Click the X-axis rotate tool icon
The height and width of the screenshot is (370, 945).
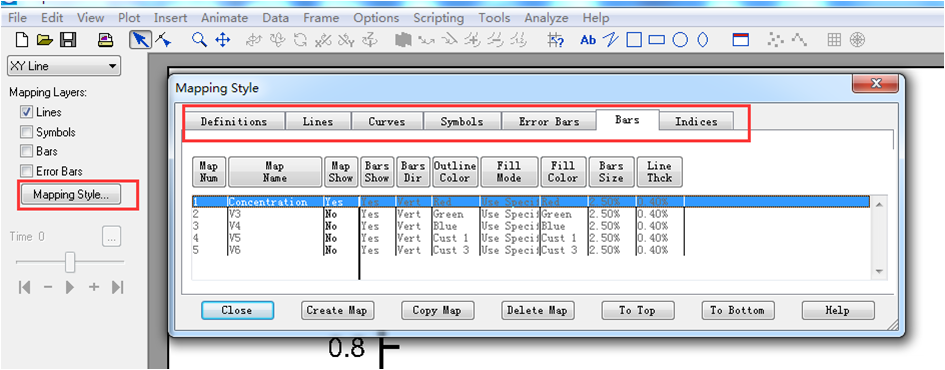click(x=324, y=40)
